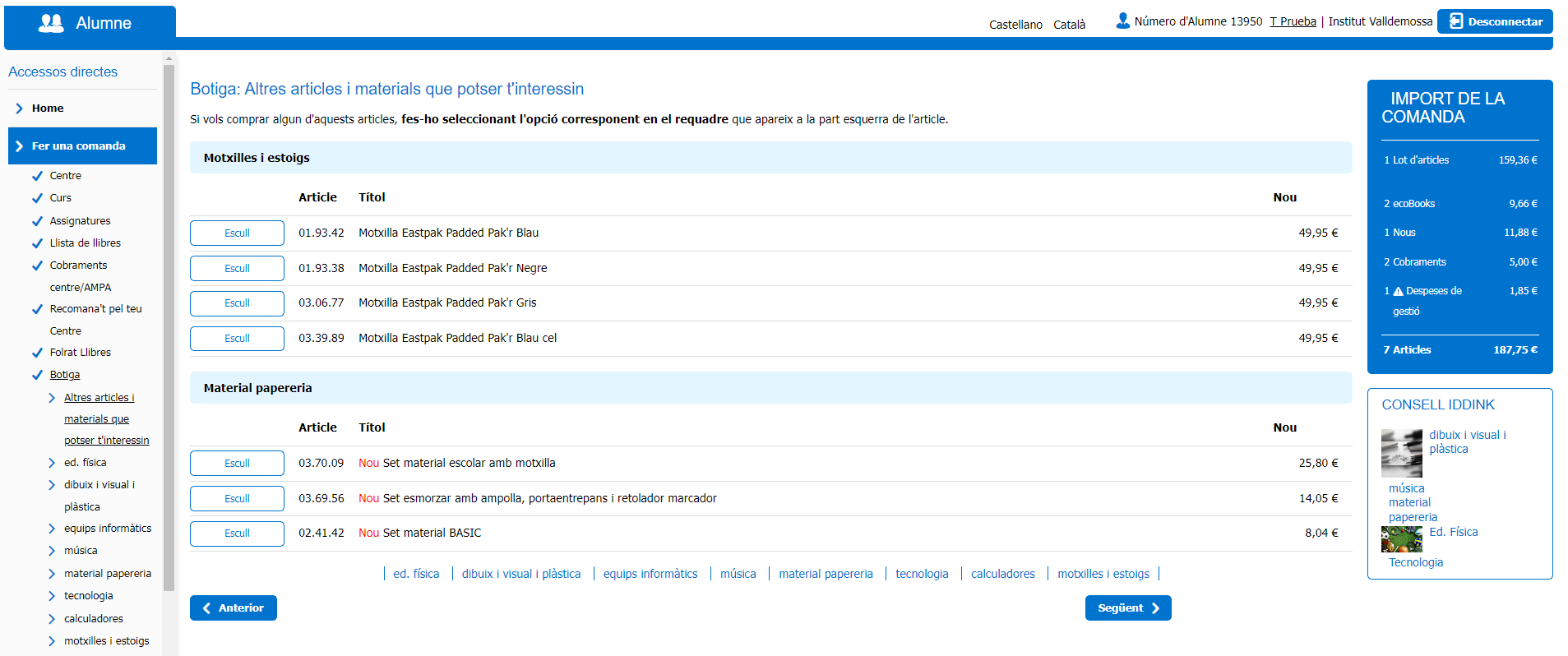Click the checkmark icon next to Folrat Llibres
This screenshot has width=1568, height=656.
37,353
